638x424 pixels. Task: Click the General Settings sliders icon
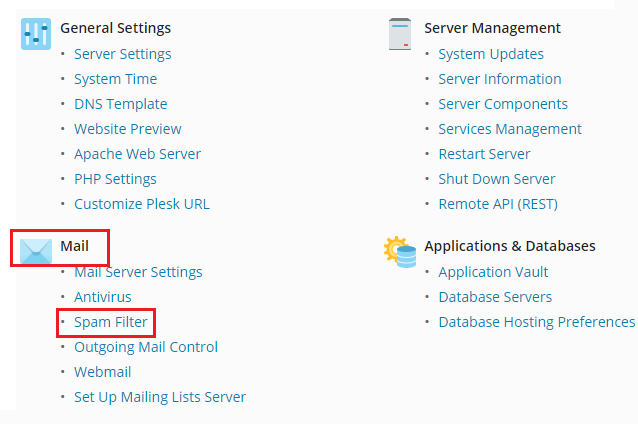tap(36, 33)
